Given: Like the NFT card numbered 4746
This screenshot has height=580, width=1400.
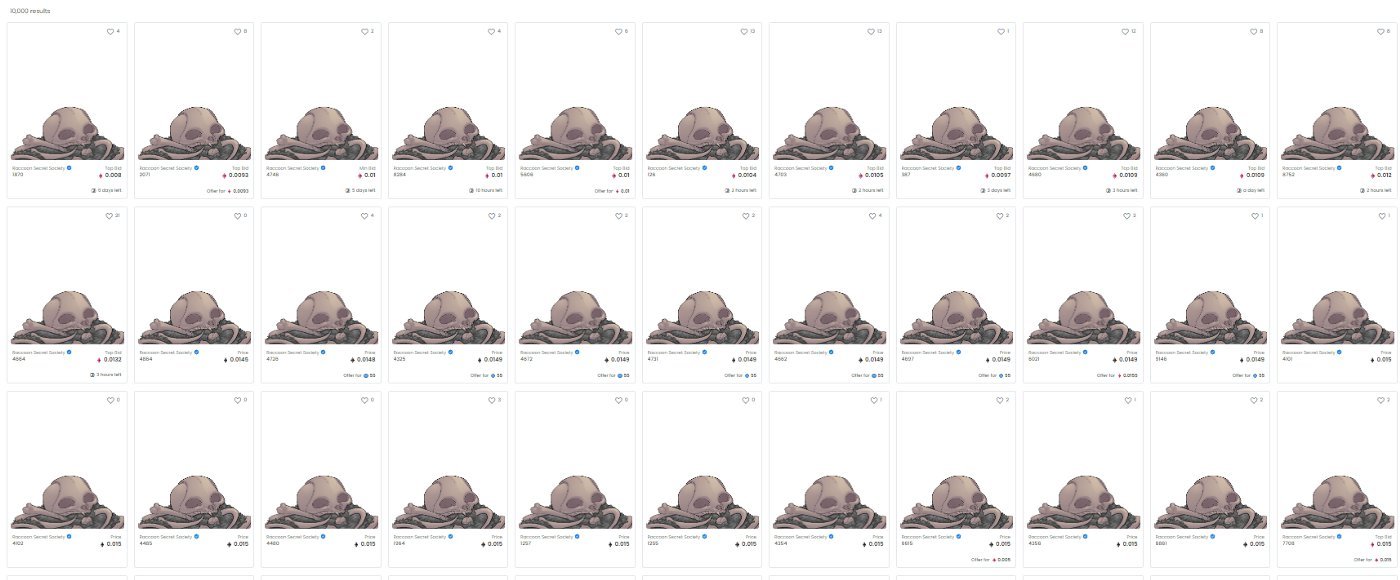Looking at the screenshot, I should click(x=365, y=32).
